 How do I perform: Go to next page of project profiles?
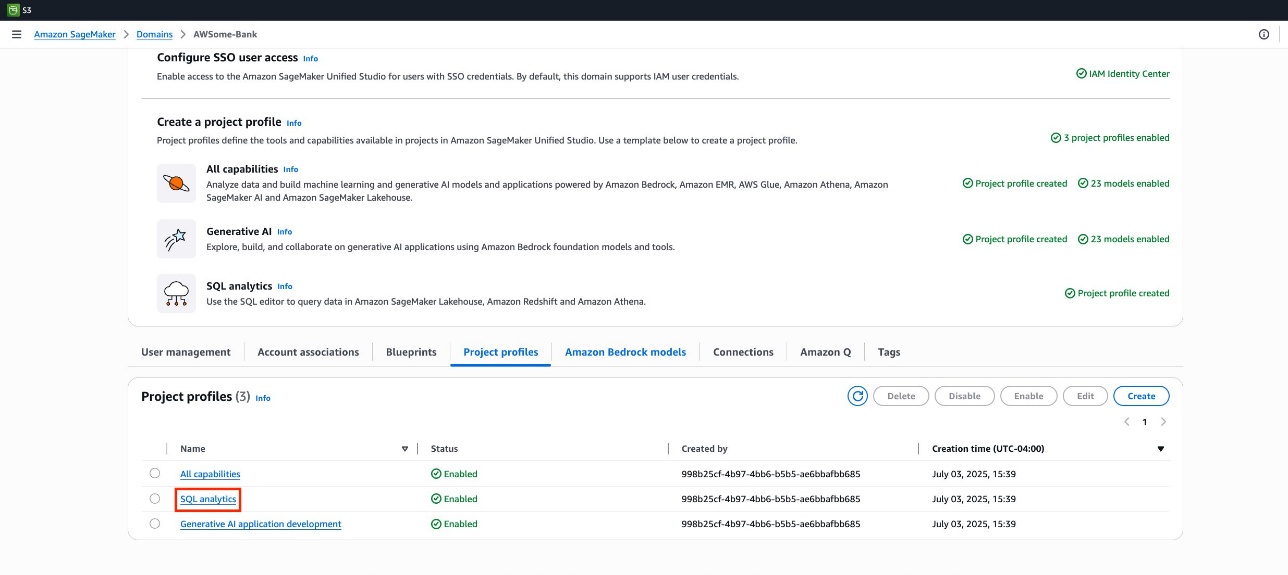tap(1163, 422)
